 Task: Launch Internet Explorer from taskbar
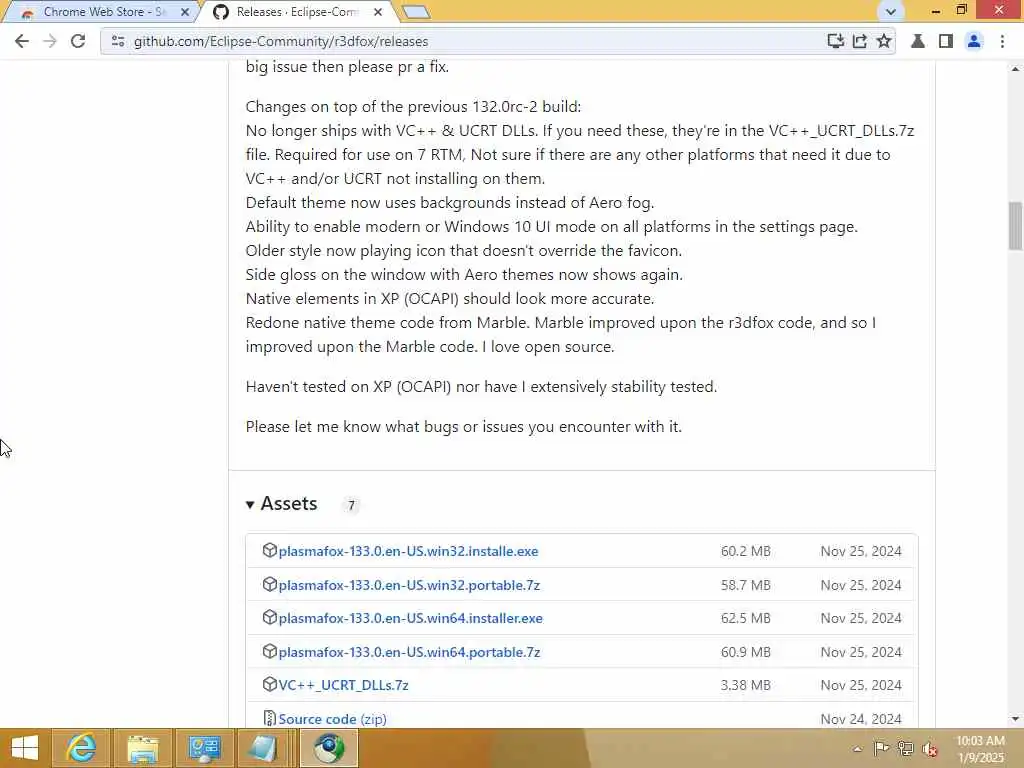(81, 748)
